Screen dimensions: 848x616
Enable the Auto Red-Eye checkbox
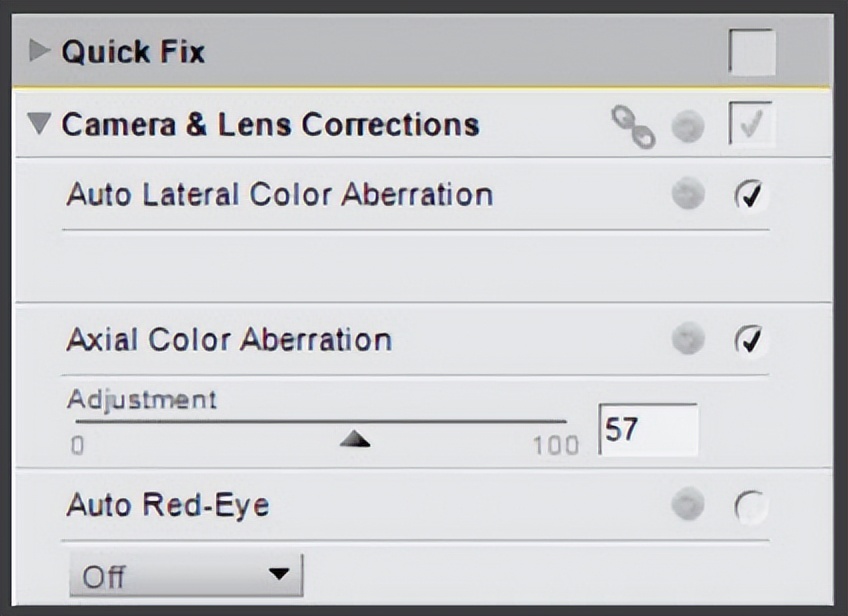[750, 507]
